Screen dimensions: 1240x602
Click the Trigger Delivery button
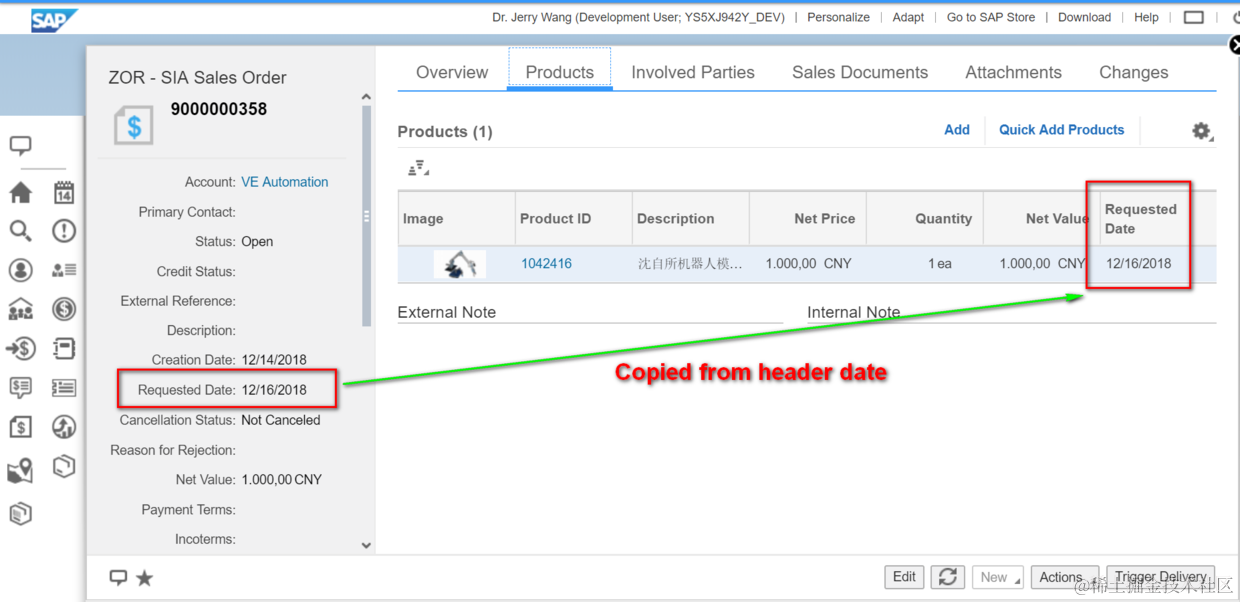(1160, 577)
